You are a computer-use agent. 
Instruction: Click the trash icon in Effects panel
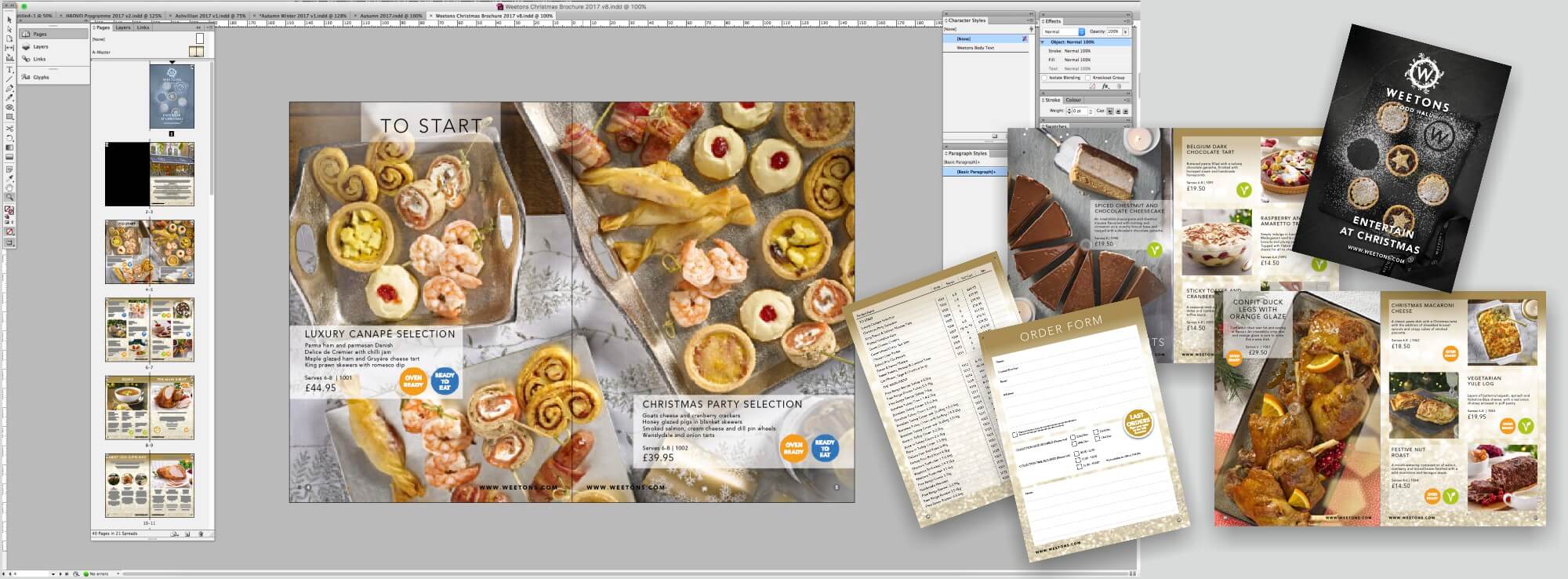tap(1119, 86)
